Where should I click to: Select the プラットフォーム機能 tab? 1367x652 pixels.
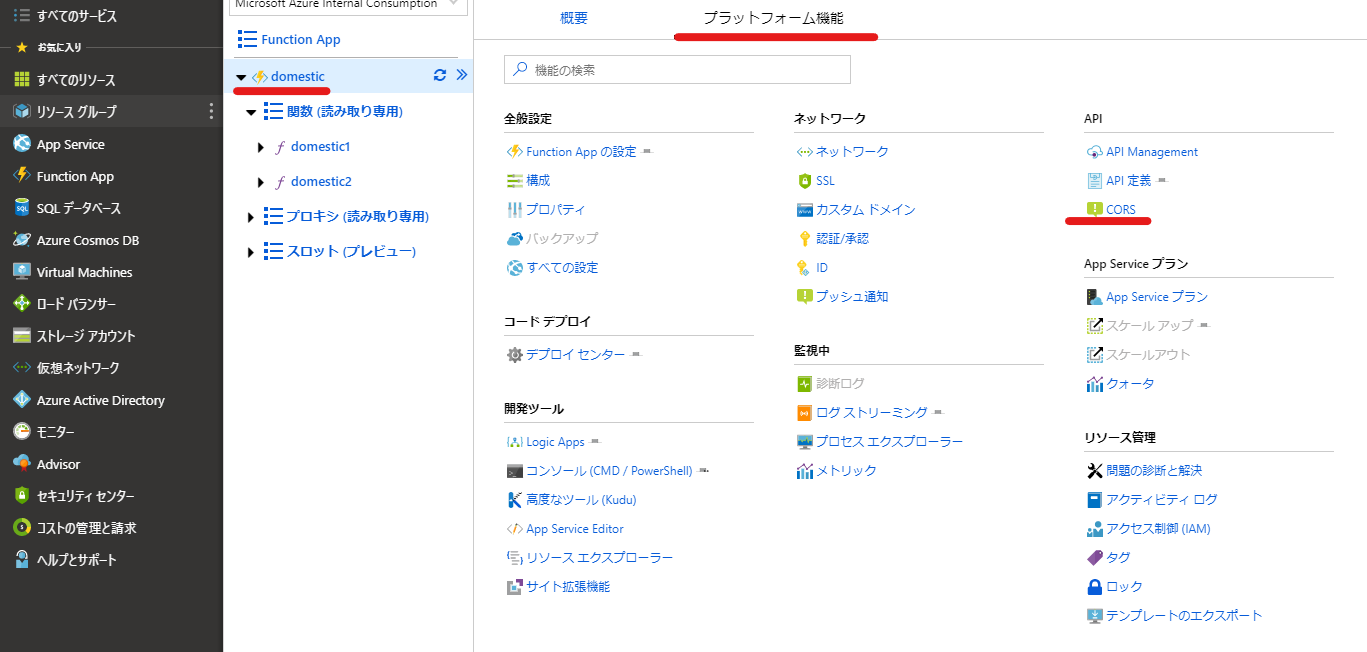[x=774, y=18]
